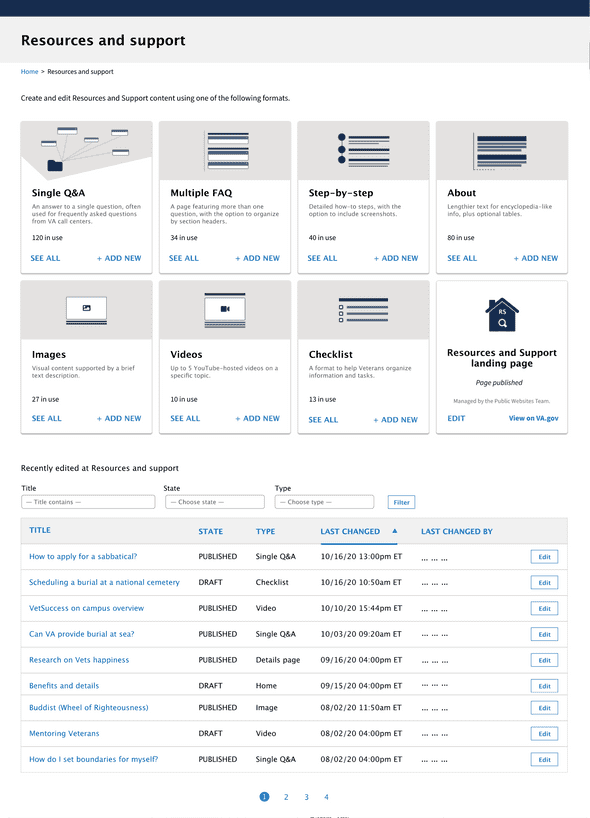This screenshot has width=590, height=818.
Task: Open 'Can VA provide burial at sea?'
Action: coord(81,634)
